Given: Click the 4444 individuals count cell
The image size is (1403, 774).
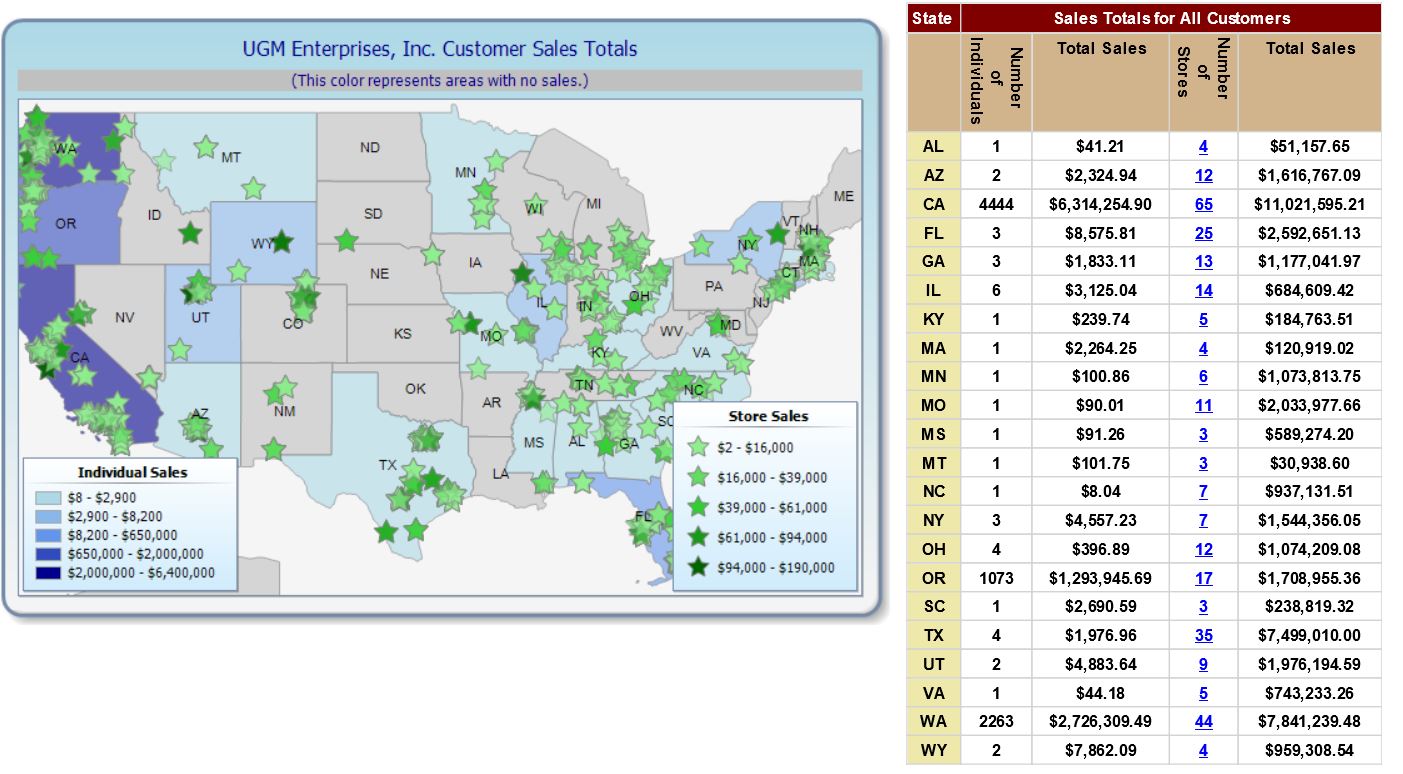Looking at the screenshot, I should (x=996, y=204).
